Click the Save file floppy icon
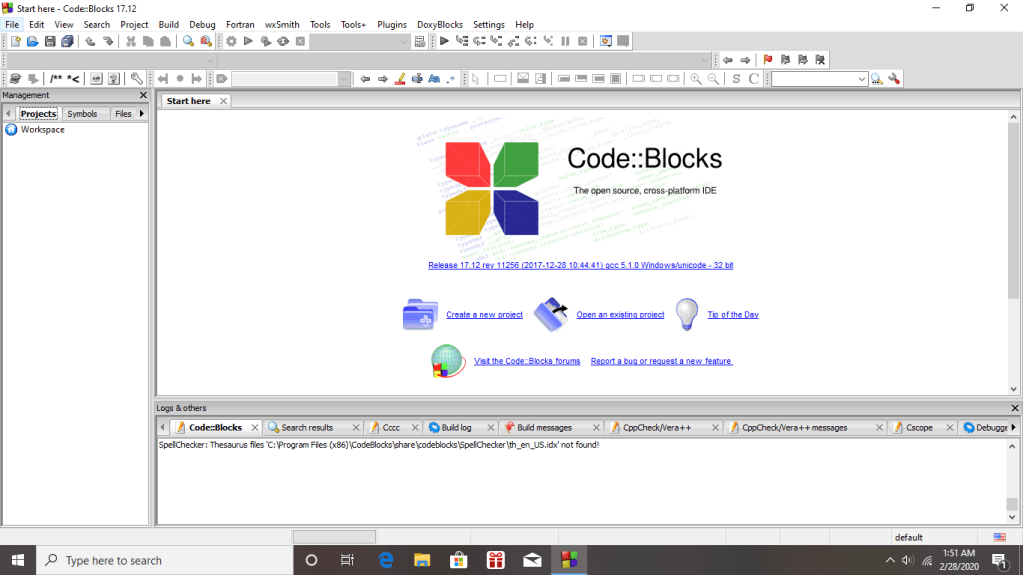 tap(49, 41)
